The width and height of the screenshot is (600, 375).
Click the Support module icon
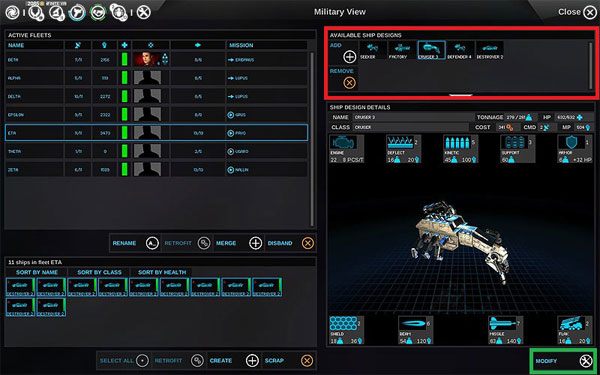coord(514,143)
